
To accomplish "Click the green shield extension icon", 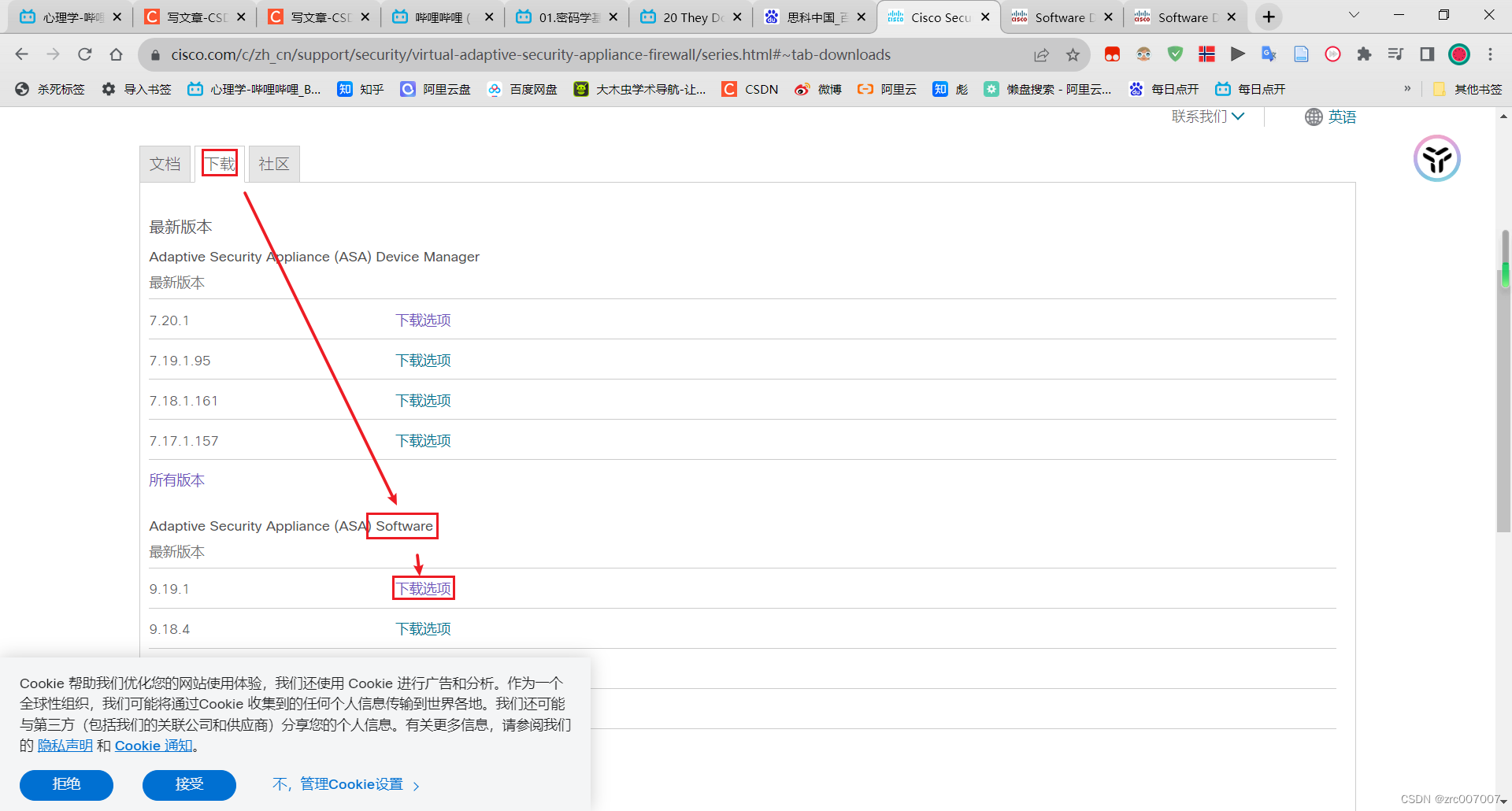I will coord(1175,54).
